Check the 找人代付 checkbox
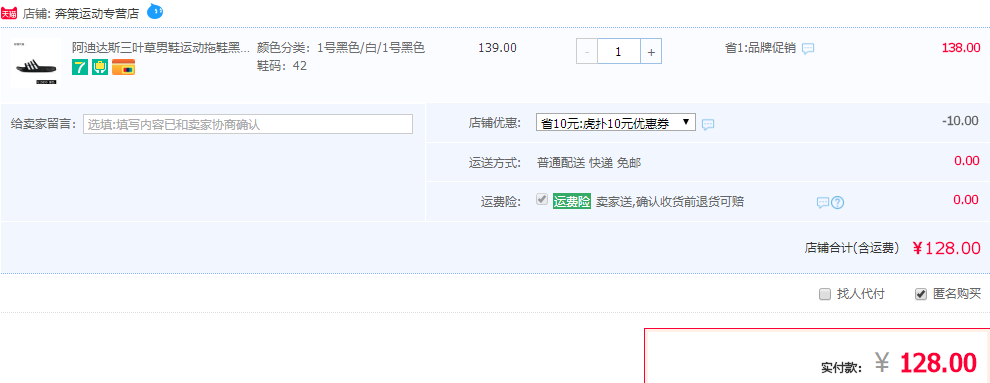 tap(824, 294)
